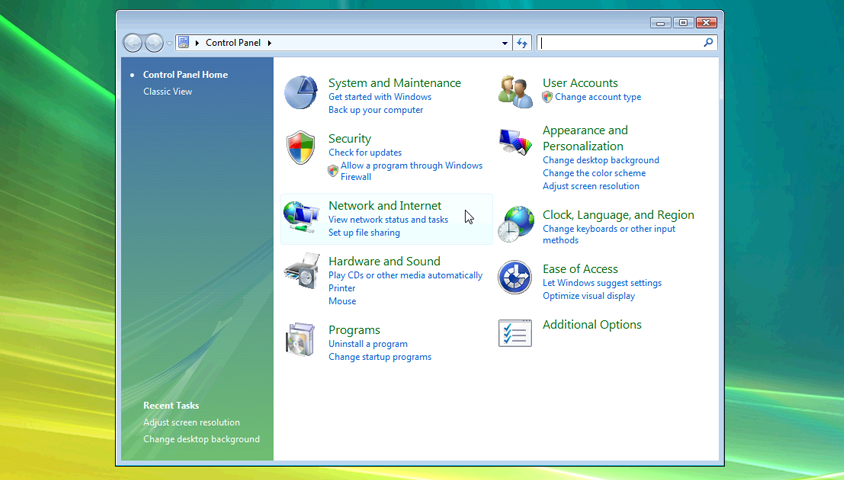Open the Ease of Access icon
The image size is (844, 480).
pyautogui.click(x=515, y=278)
